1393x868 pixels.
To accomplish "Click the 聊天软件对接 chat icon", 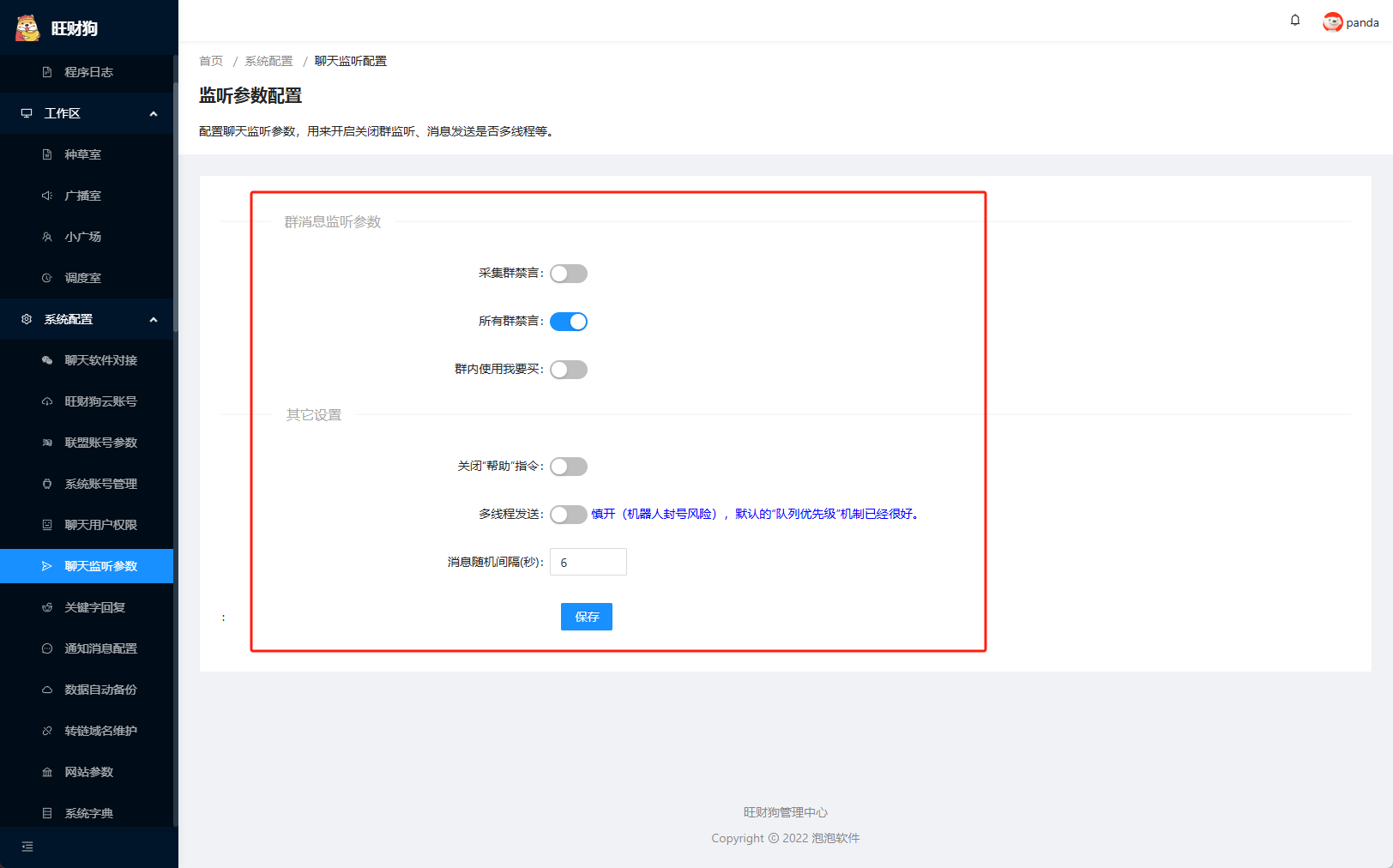I will click(47, 360).
